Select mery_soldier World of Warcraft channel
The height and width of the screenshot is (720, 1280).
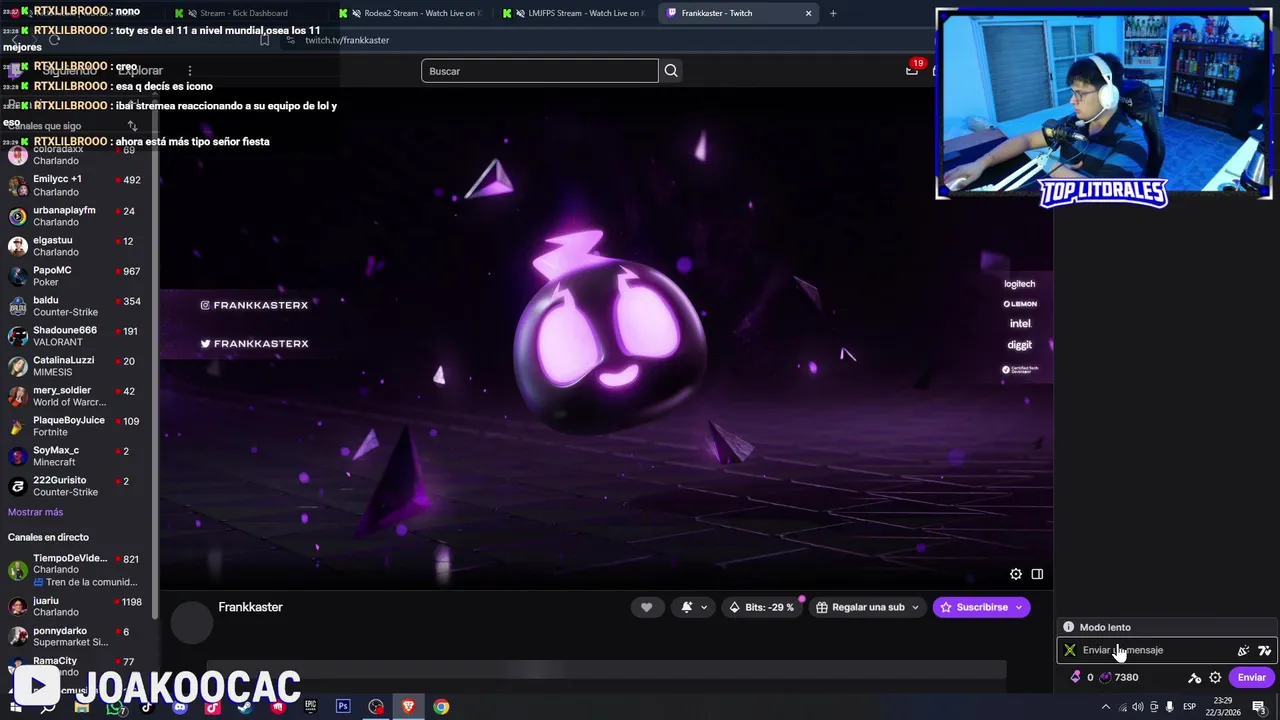pos(78,396)
